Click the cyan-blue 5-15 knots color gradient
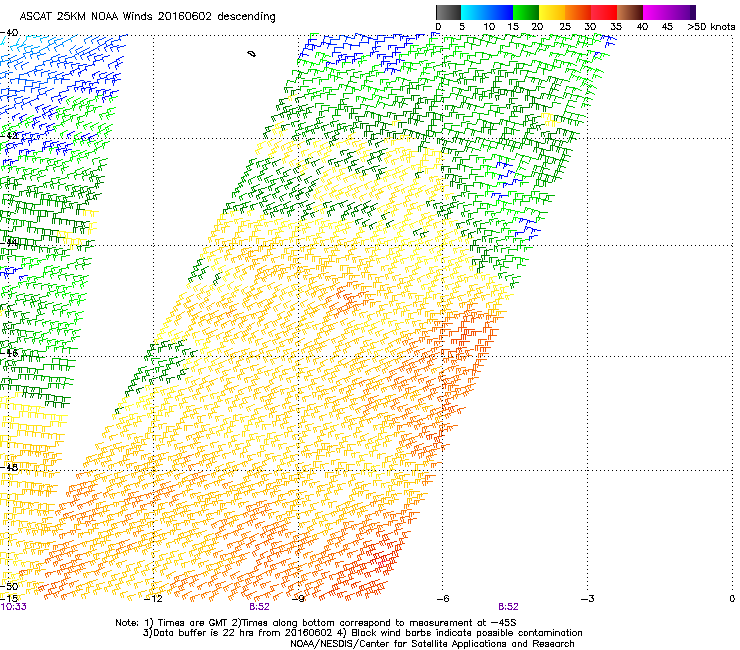 coord(487,12)
